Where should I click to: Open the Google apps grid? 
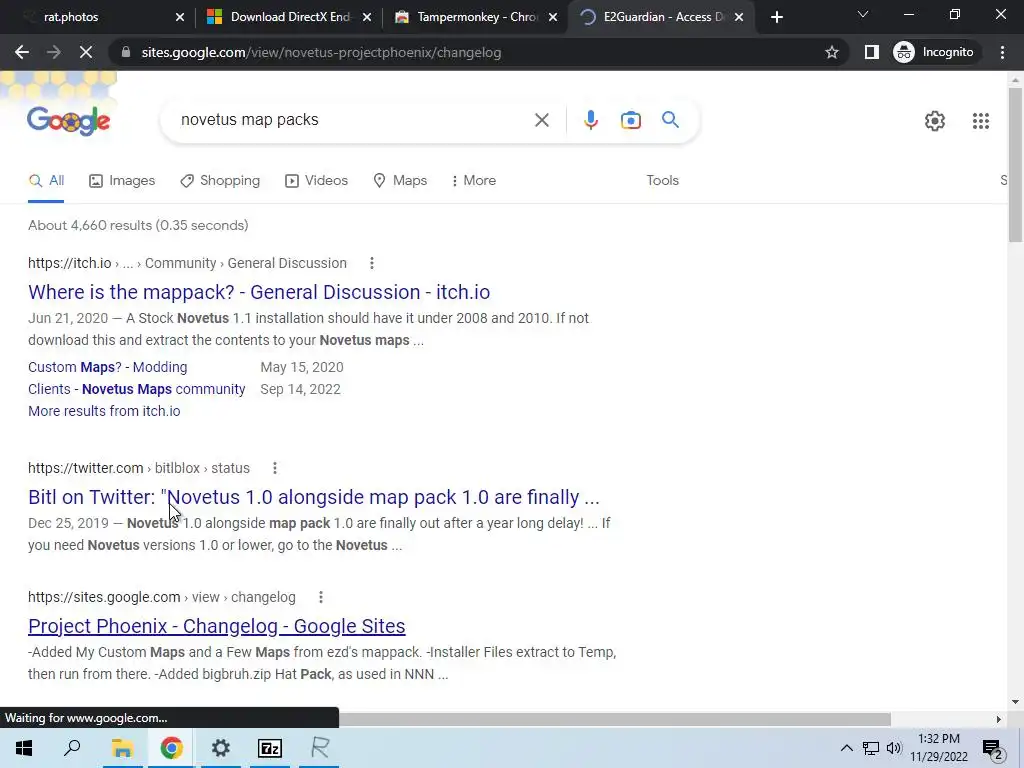click(x=981, y=121)
